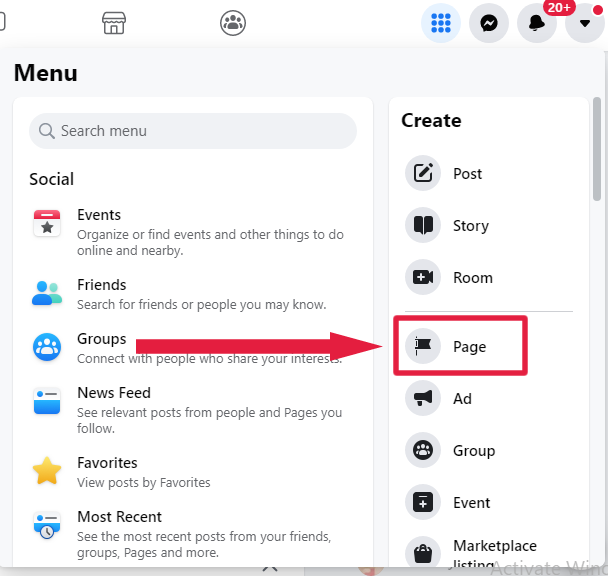
Task: Click the Create Group people icon
Action: pyautogui.click(x=423, y=450)
